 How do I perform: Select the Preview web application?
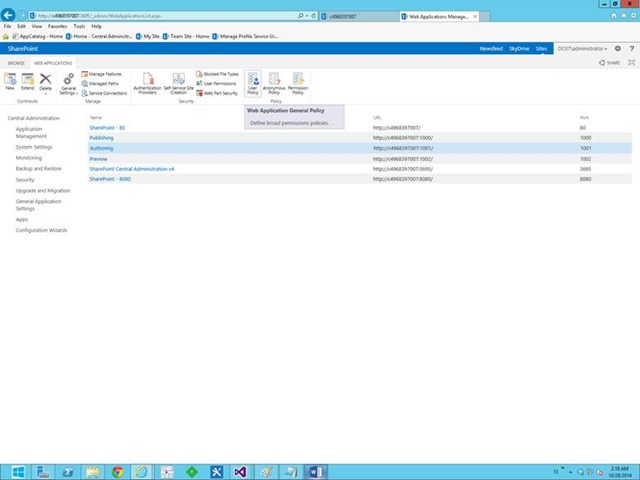98,159
